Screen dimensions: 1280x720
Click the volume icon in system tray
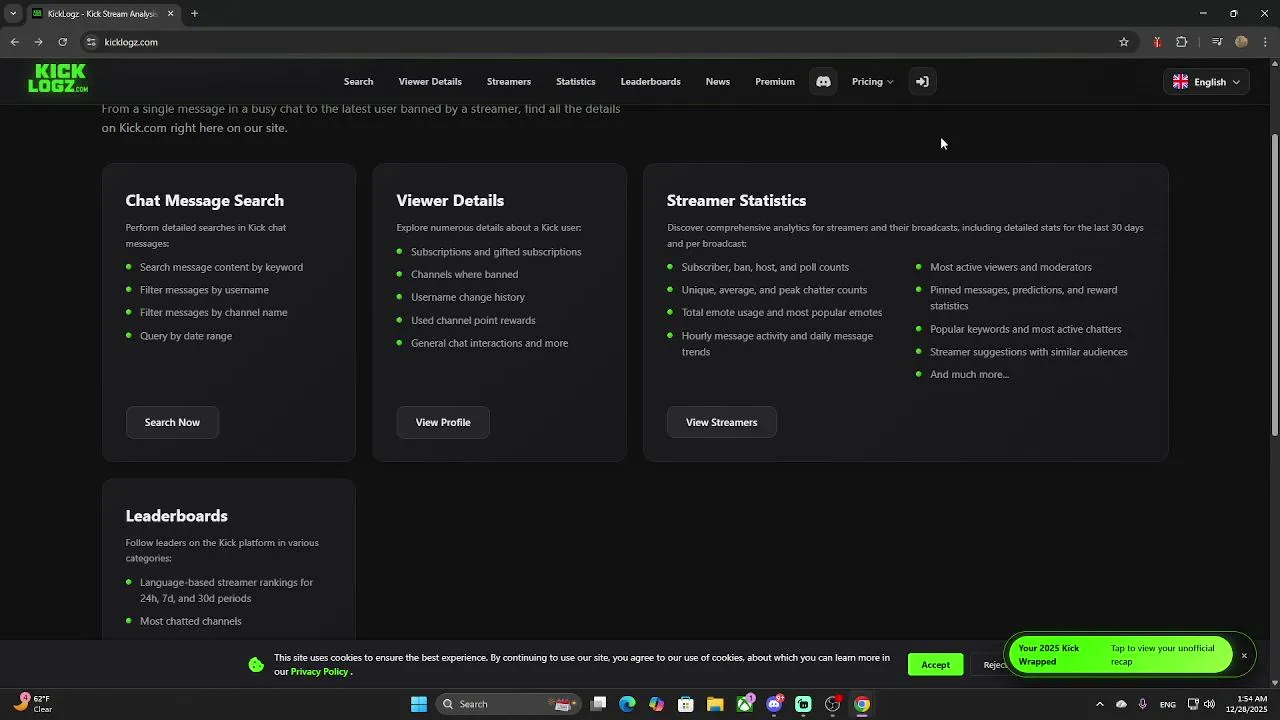(1209, 704)
